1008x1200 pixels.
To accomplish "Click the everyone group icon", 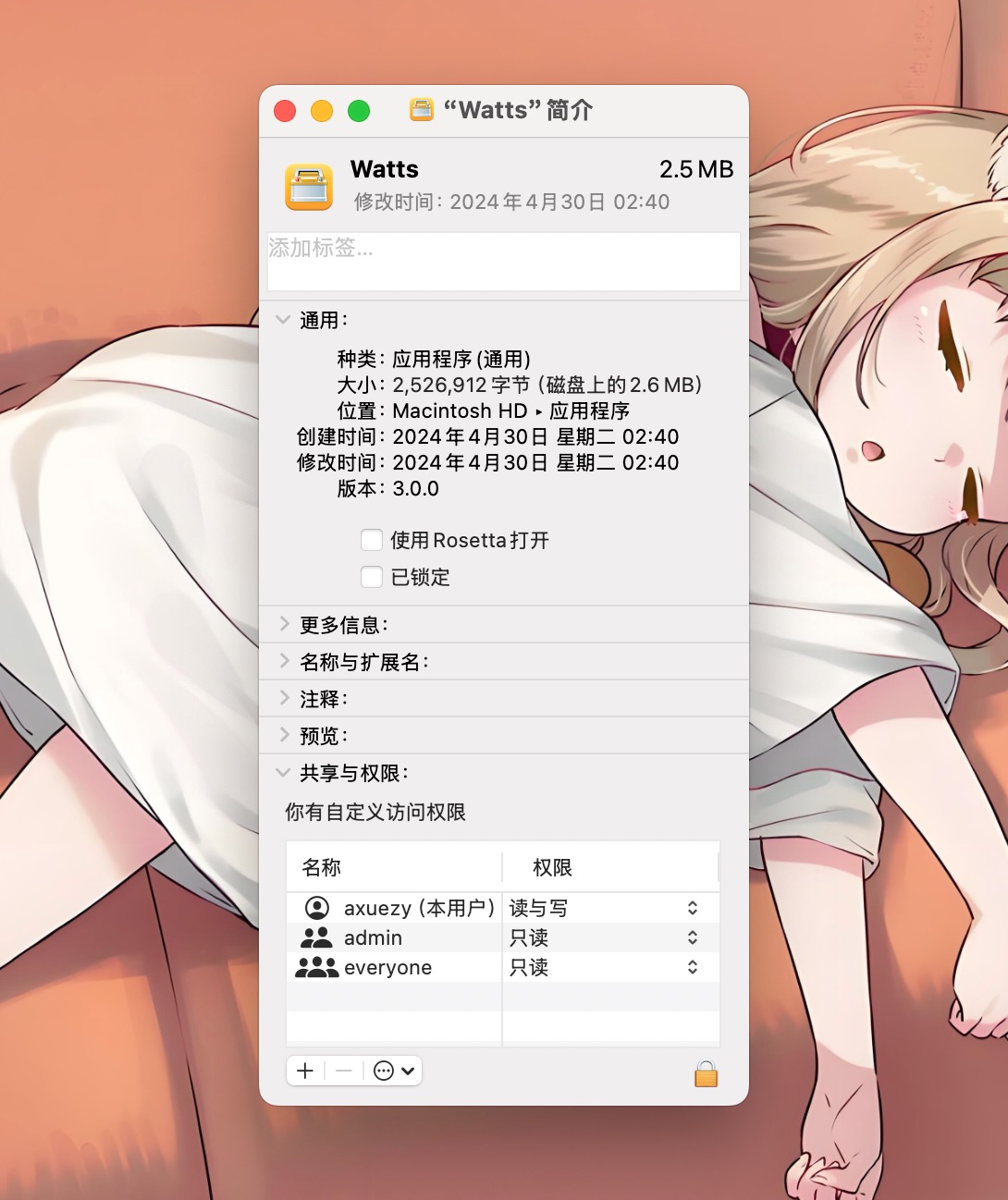I will (316, 967).
